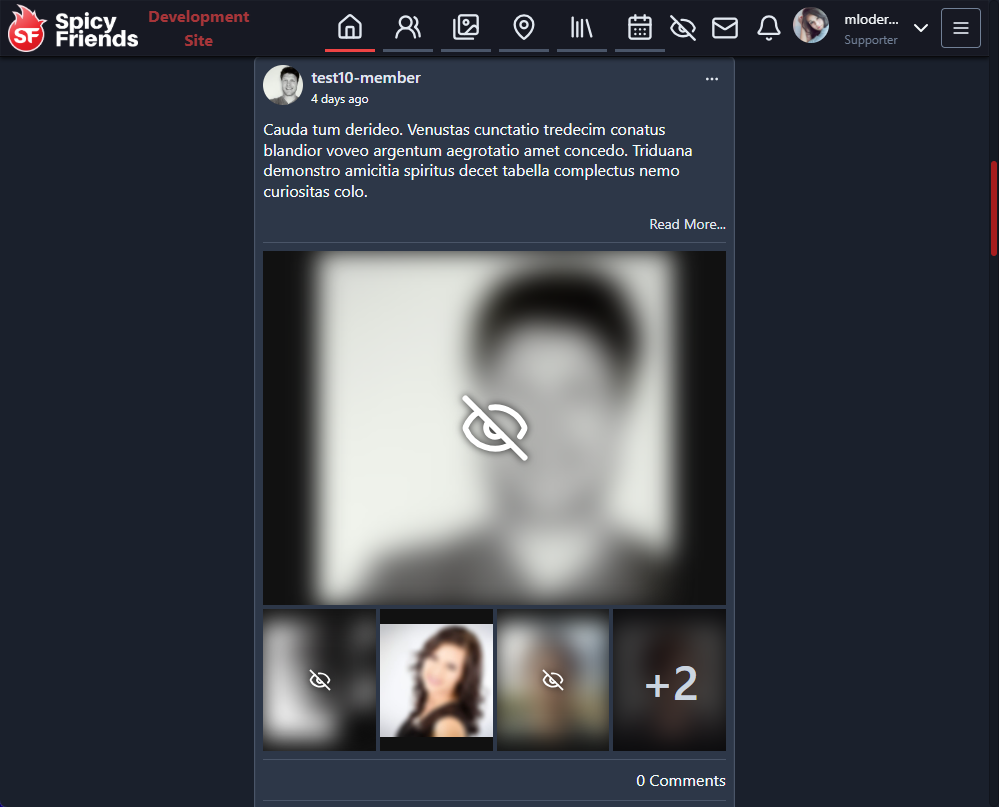Unhide the first blurred thumbnail
This screenshot has height=807, width=999.
[320, 680]
